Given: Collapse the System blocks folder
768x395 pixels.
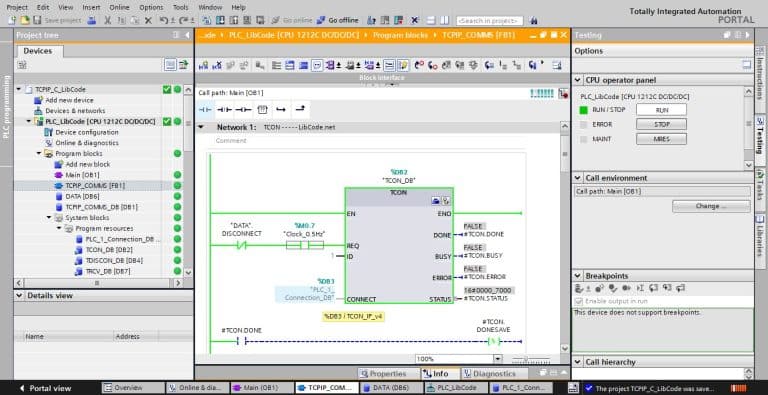Looking at the screenshot, I should click(49, 218).
